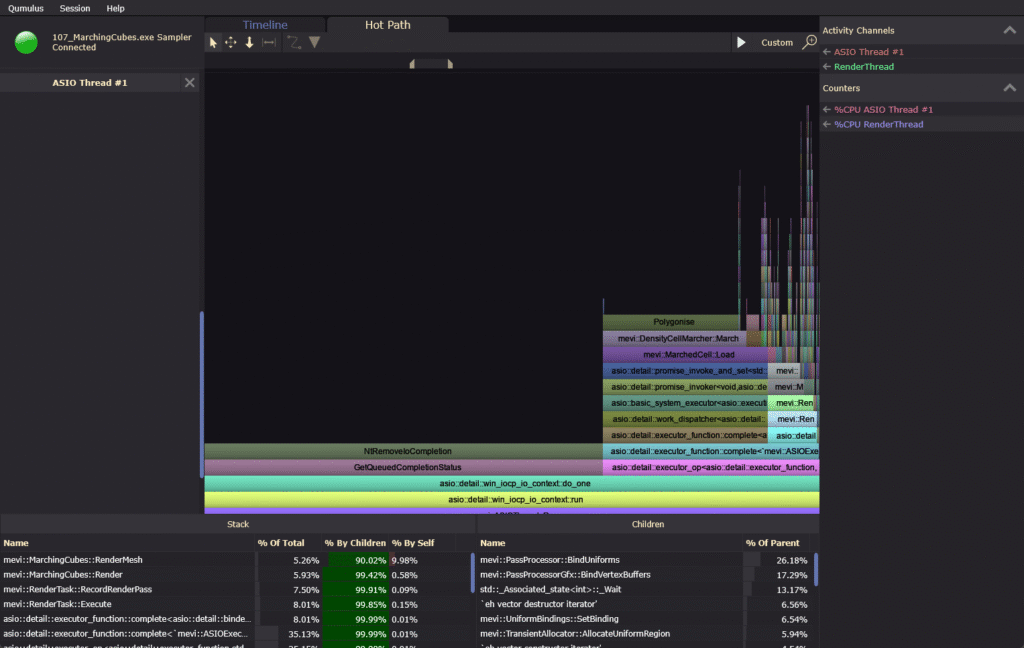Select the arrow pointer tool

pyautogui.click(x=213, y=42)
